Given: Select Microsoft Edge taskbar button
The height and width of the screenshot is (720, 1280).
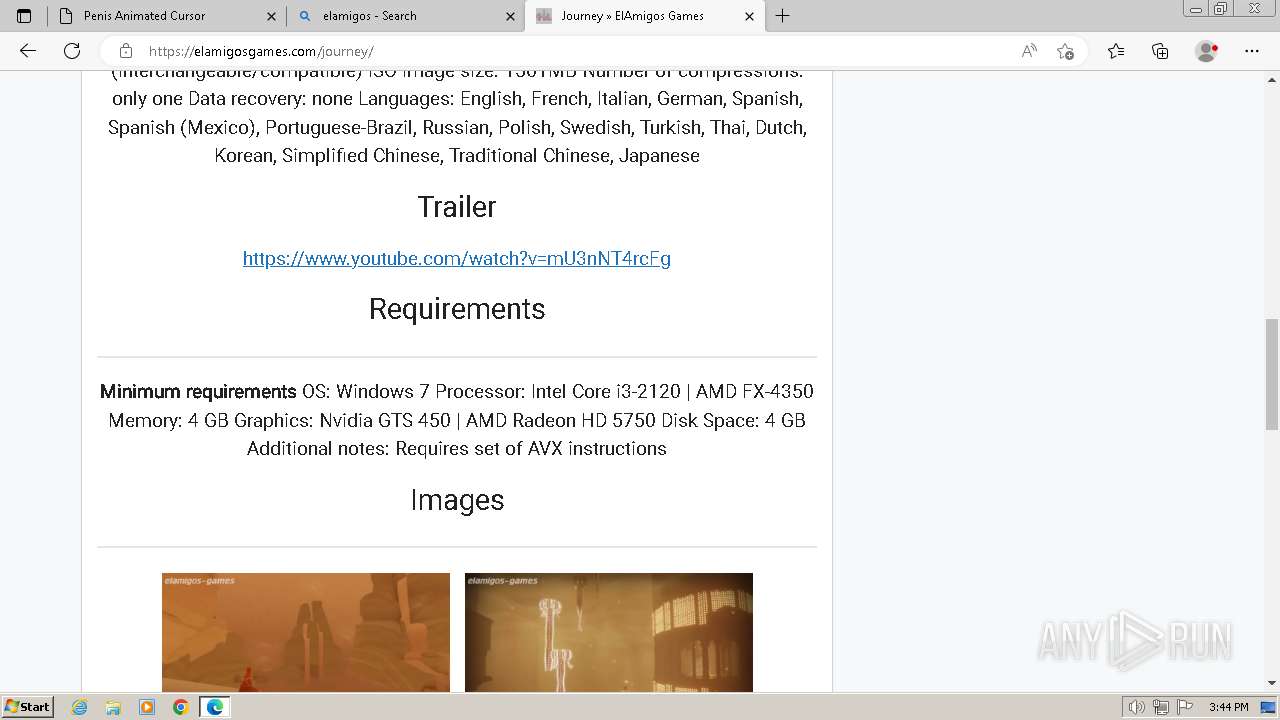Looking at the screenshot, I should click(x=214, y=707).
